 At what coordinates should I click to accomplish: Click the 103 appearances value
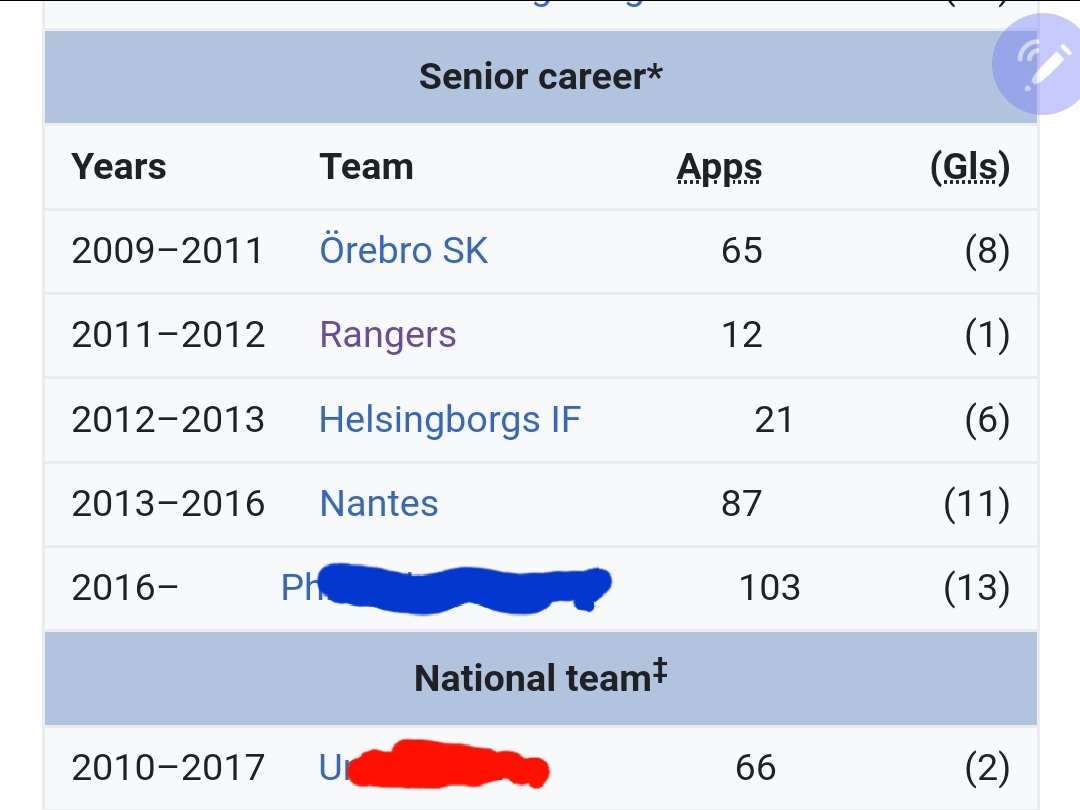[769, 588]
